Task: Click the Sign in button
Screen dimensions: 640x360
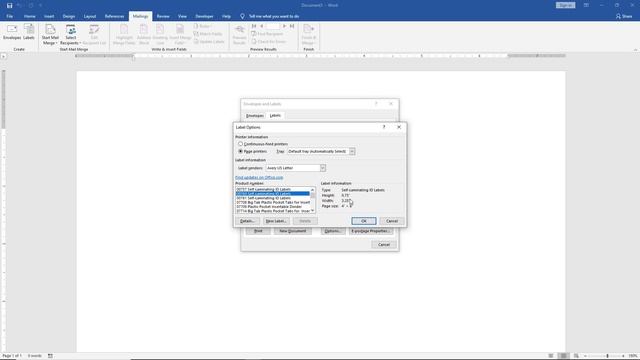Action: (565, 5)
